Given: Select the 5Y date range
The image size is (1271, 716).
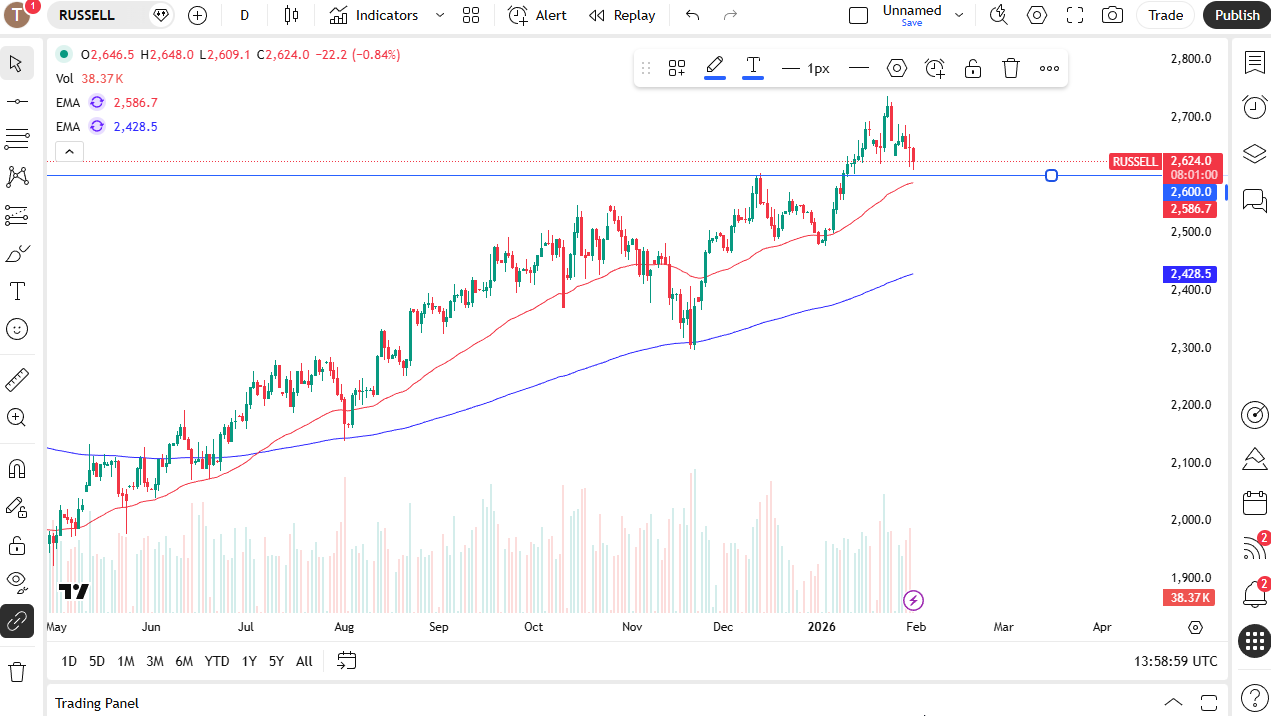Looking at the screenshot, I should tap(276, 661).
